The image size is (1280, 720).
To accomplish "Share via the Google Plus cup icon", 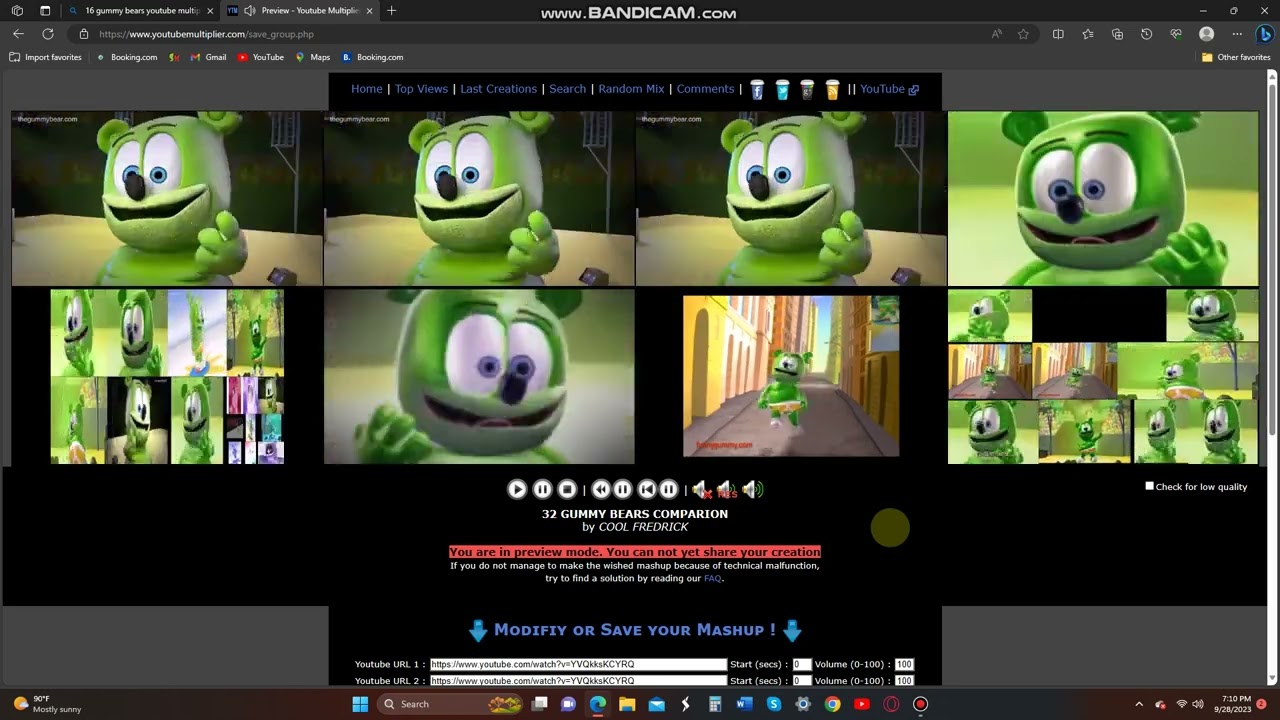I will click(807, 90).
